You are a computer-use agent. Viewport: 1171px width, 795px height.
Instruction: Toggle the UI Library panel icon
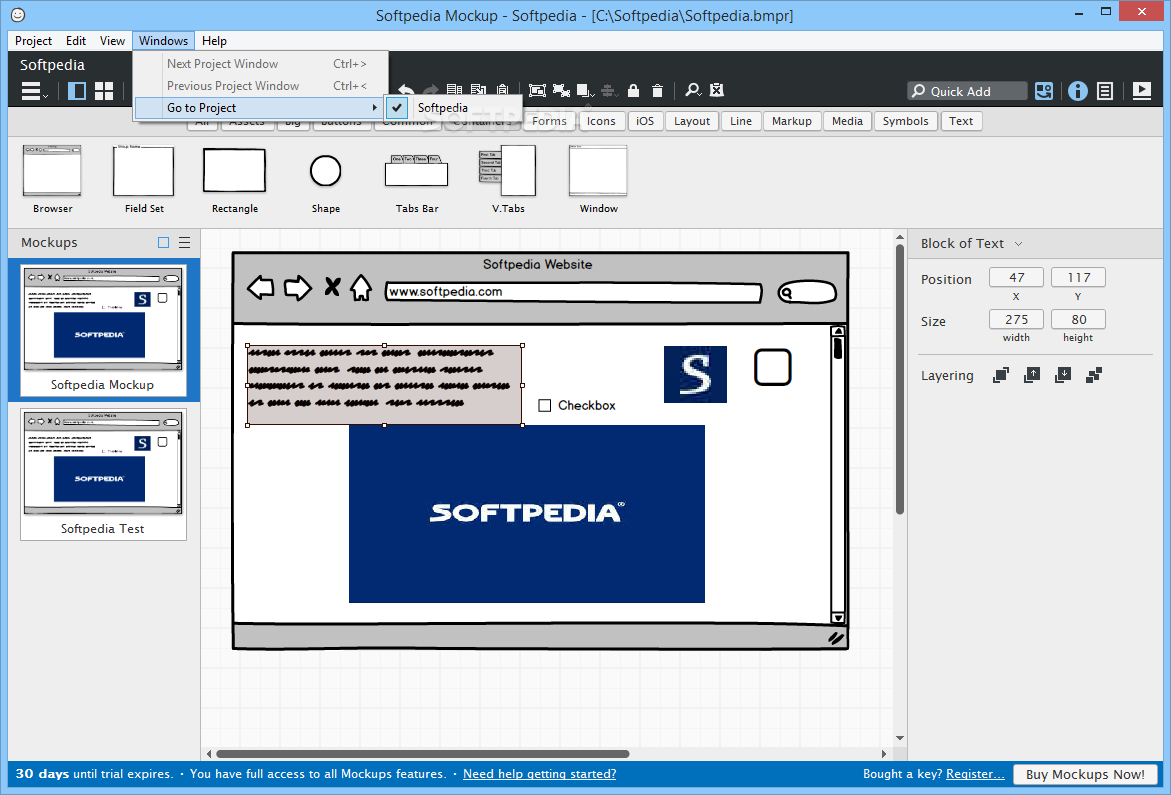[1044, 91]
